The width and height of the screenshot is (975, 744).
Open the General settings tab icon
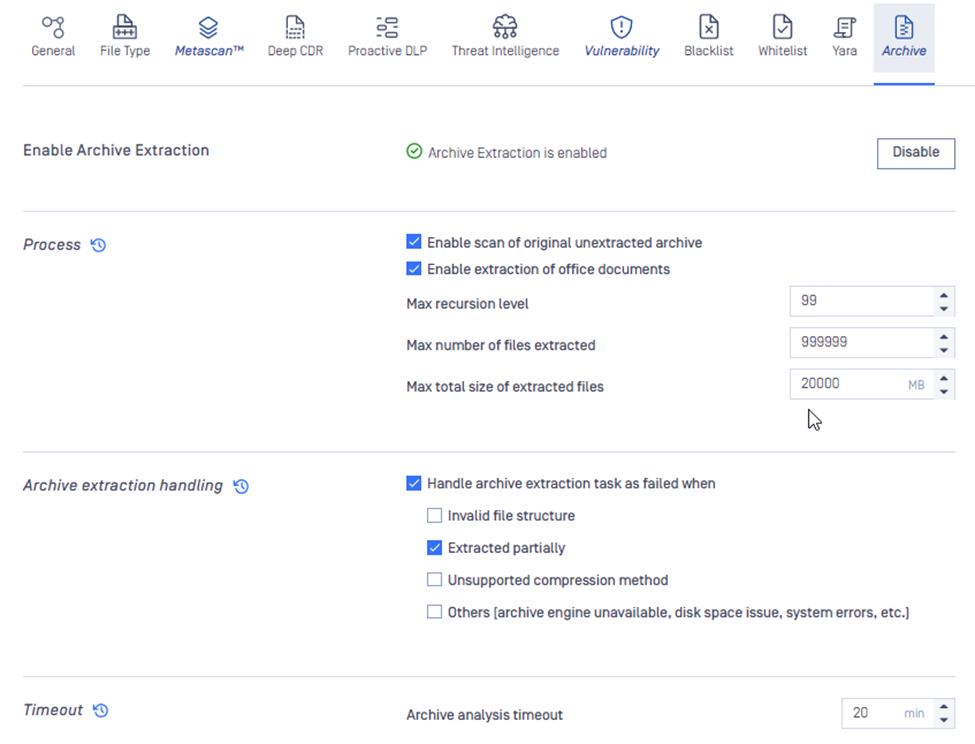pos(53,27)
